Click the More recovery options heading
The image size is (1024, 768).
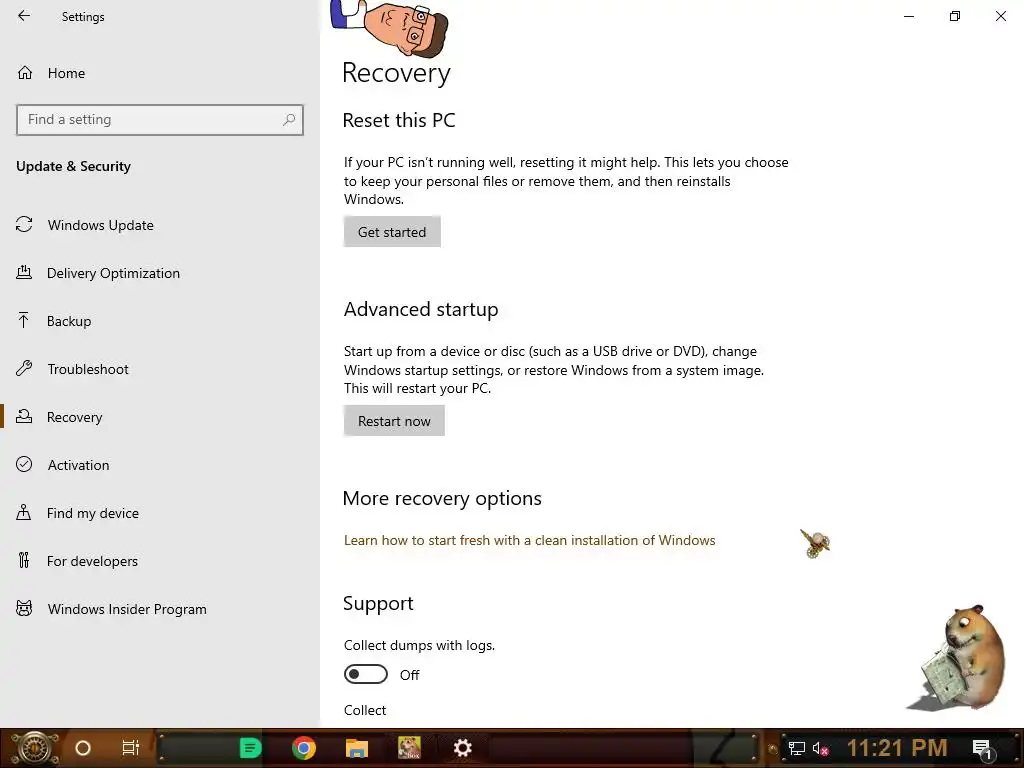(442, 498)
